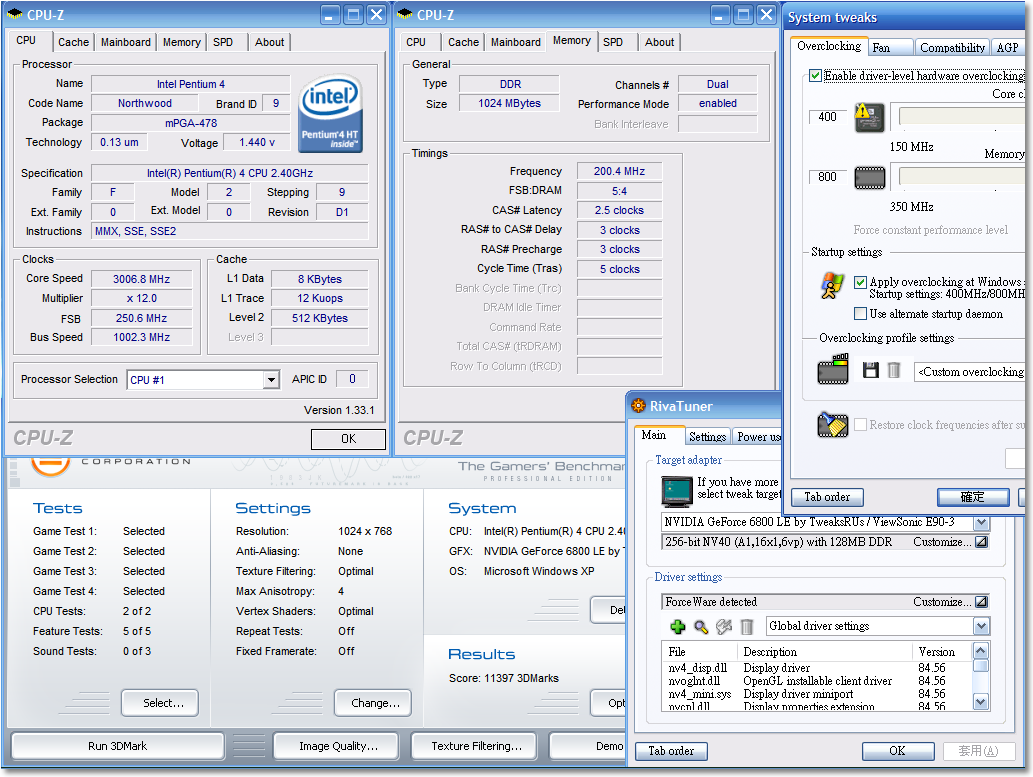Open the Global driver settings dropdown
Viewport: 1033px width, 777px height.
(982, 626)
